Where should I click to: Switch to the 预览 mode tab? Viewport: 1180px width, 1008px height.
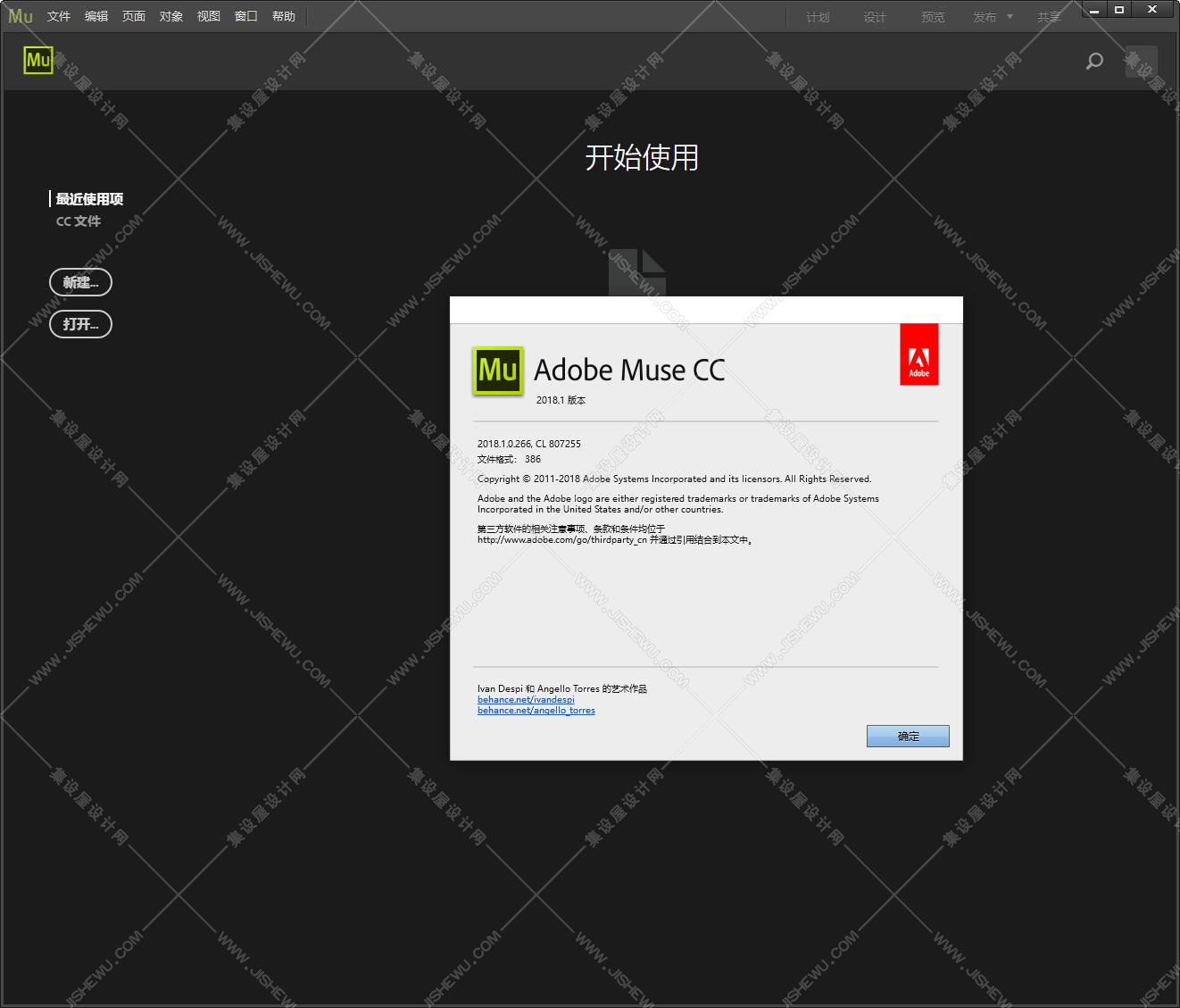click(x=933, y=17)
